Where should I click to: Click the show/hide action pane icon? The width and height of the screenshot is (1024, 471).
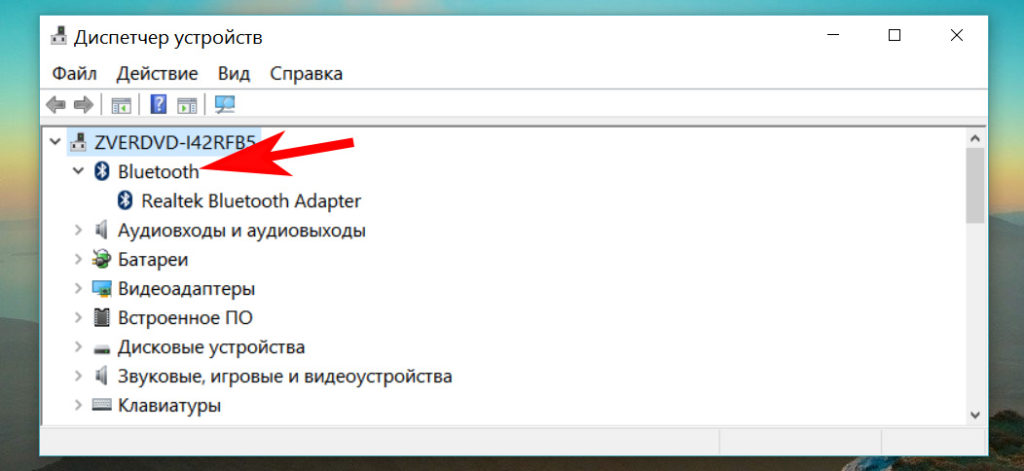187,104
